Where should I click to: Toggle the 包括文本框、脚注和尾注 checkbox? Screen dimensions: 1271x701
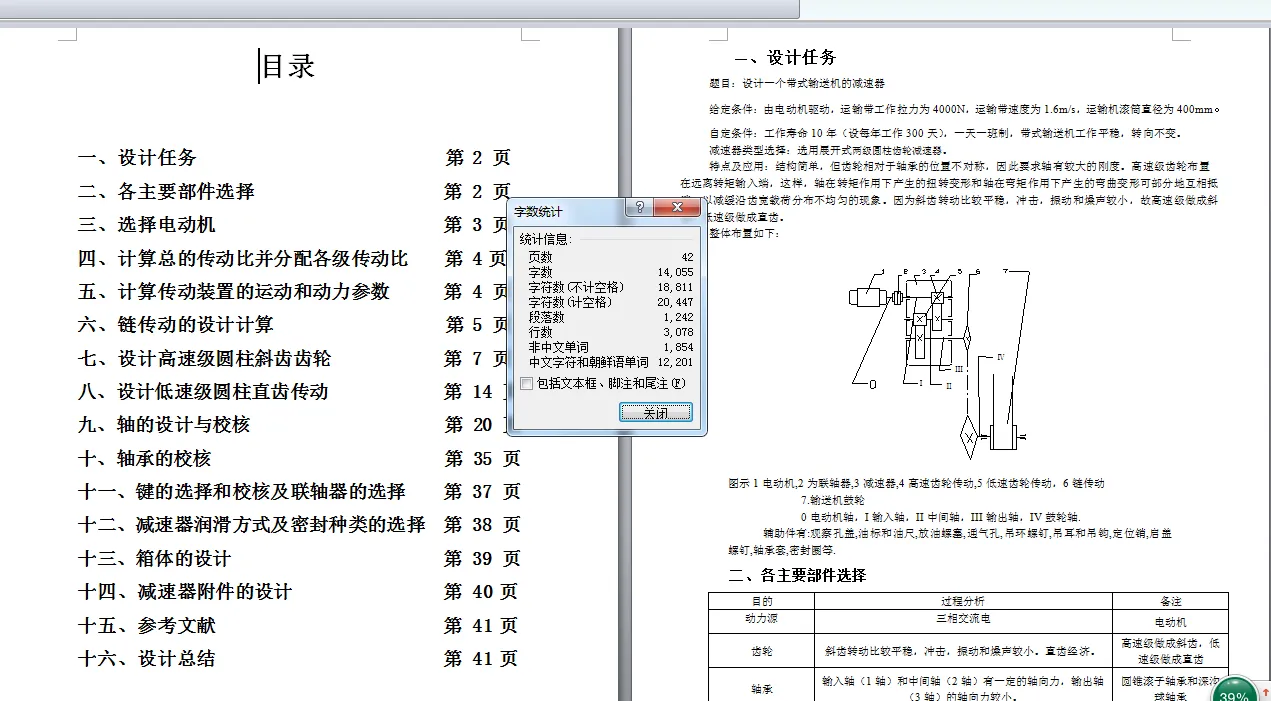click(x=525, y=384)
